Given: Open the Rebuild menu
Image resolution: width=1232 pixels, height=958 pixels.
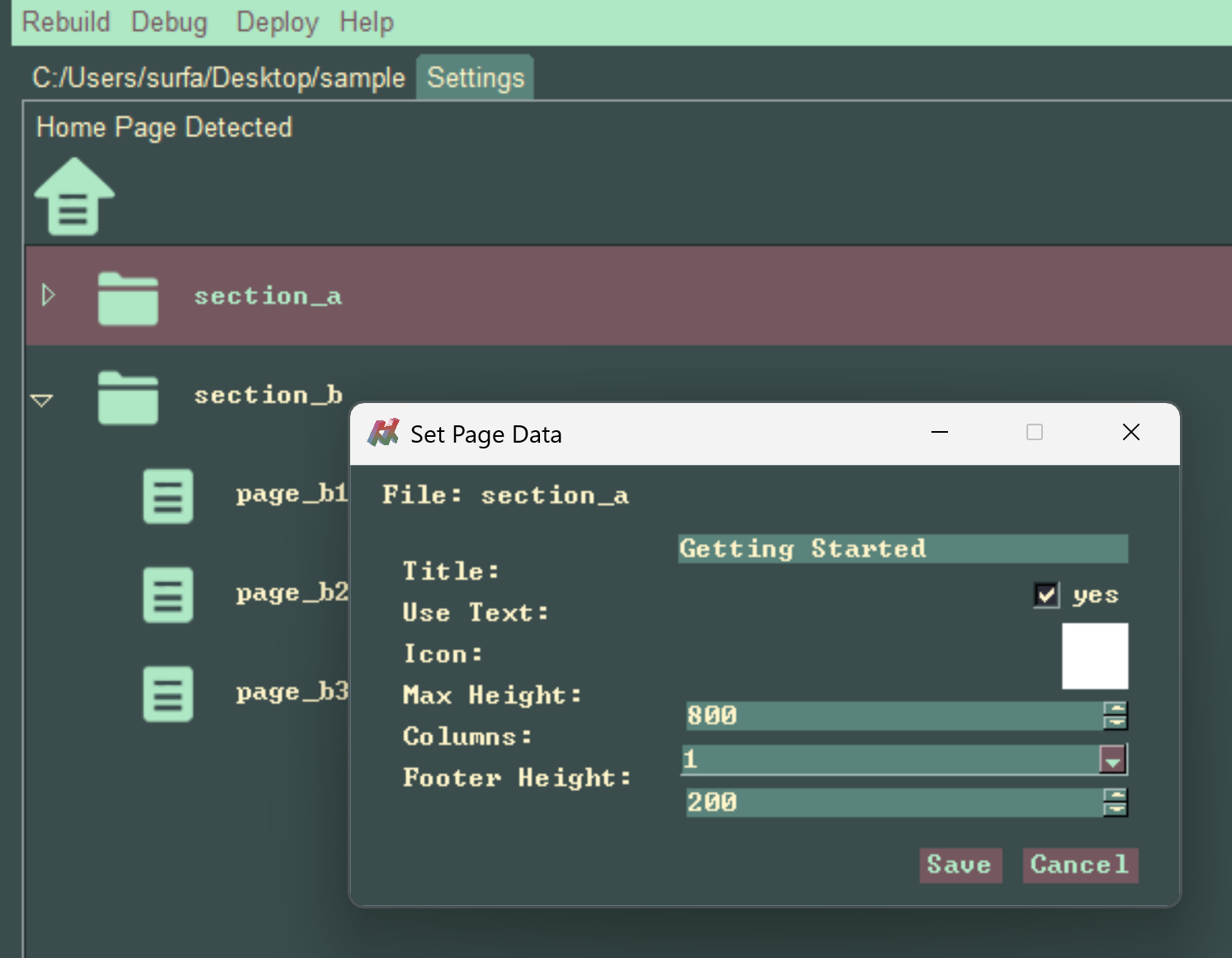Looking at the screenshot, I should [65, 22].
